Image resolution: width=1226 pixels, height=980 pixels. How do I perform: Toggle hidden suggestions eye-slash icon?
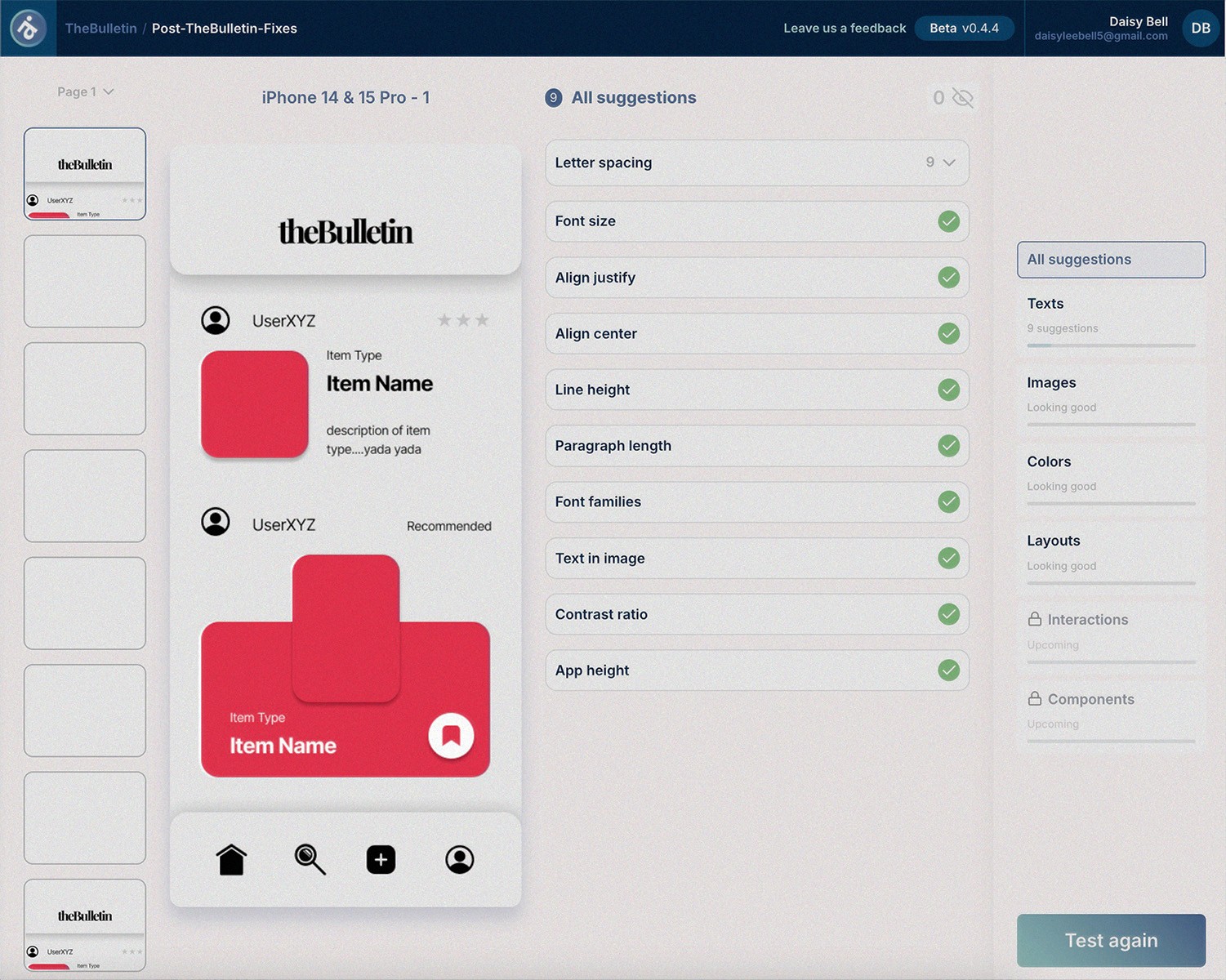(x=963, y=98)
